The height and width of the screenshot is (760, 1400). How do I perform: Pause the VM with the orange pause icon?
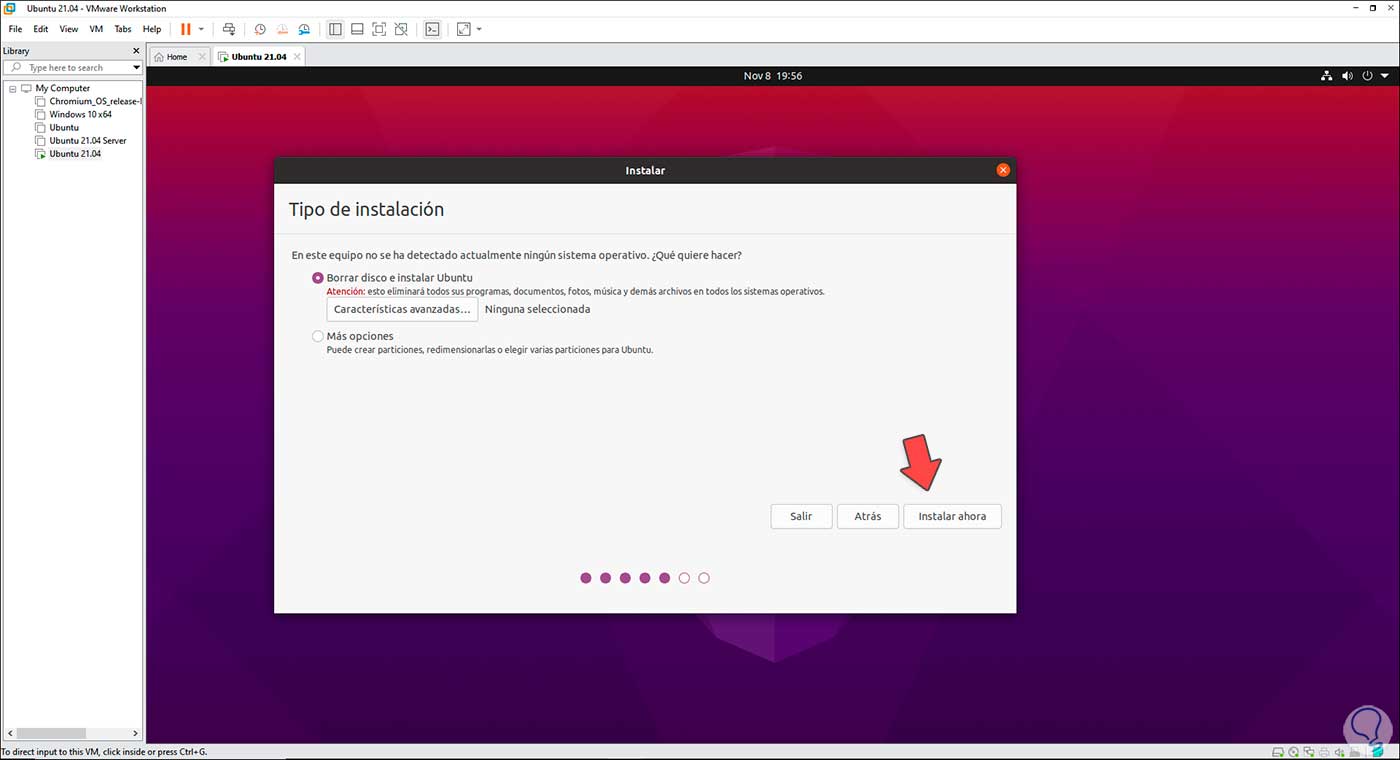point(185,29)
